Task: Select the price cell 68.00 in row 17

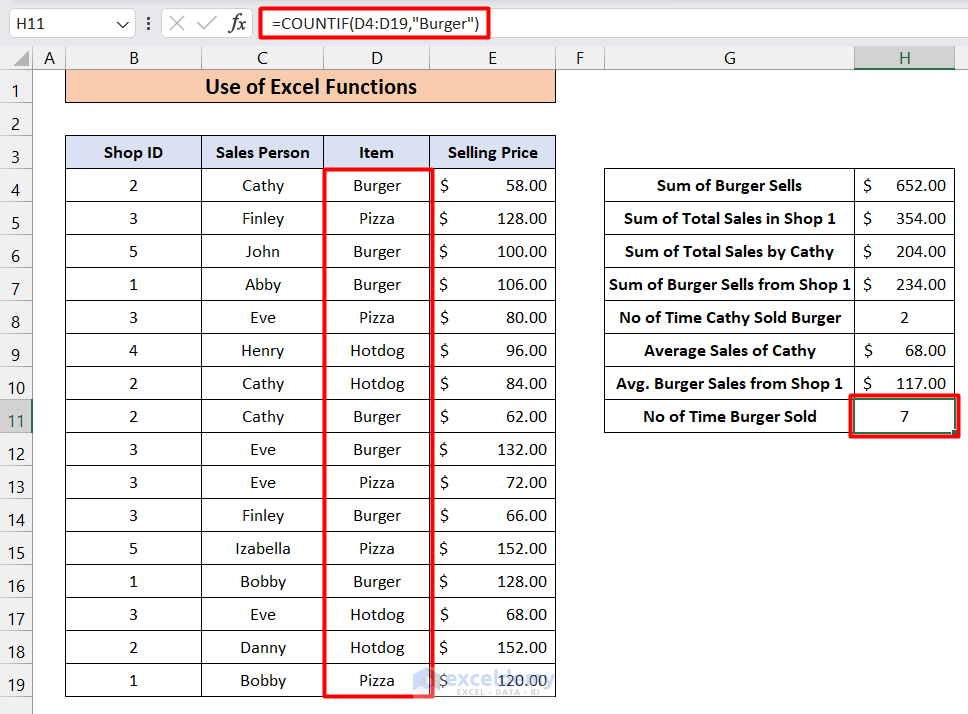Action: (x=494, y=615)
